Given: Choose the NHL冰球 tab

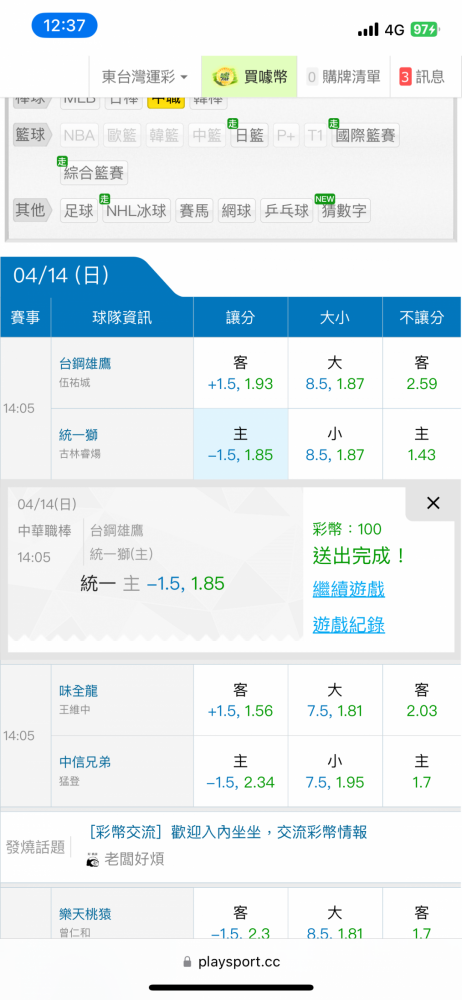Looking at the screenshot, I should pyautogui.click(x=137, y=210).
